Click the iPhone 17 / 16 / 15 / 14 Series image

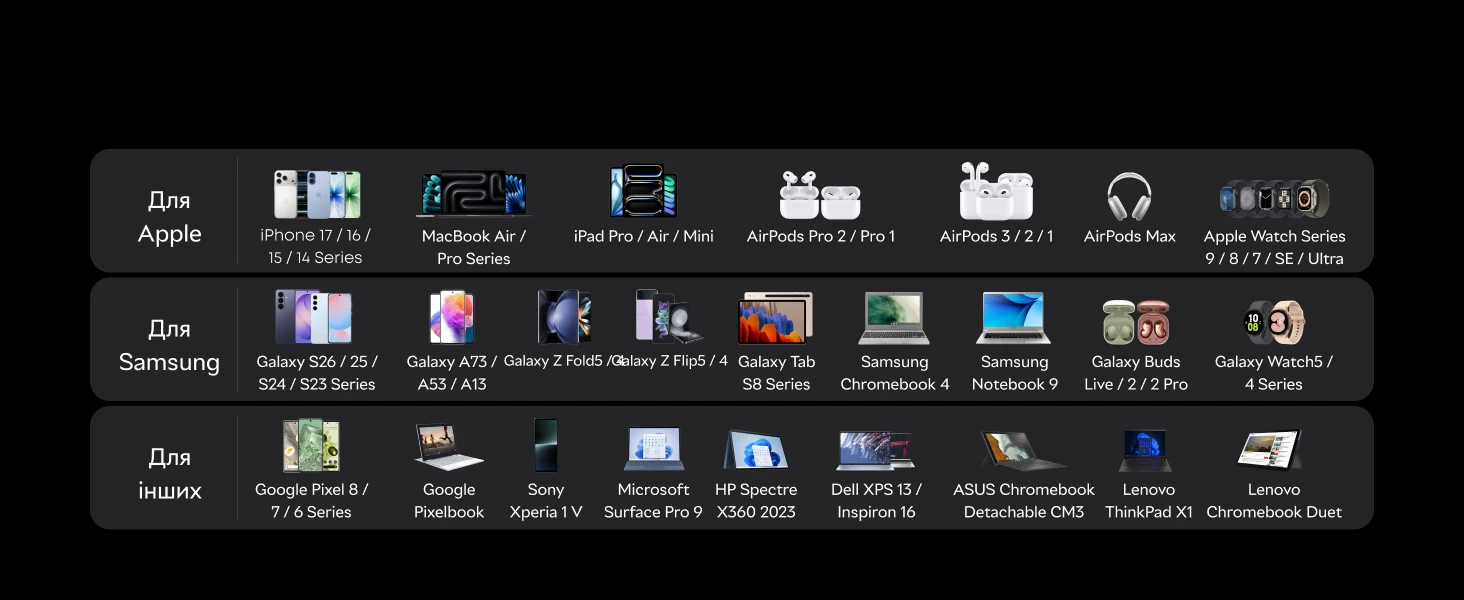click(x=316, y=194)
